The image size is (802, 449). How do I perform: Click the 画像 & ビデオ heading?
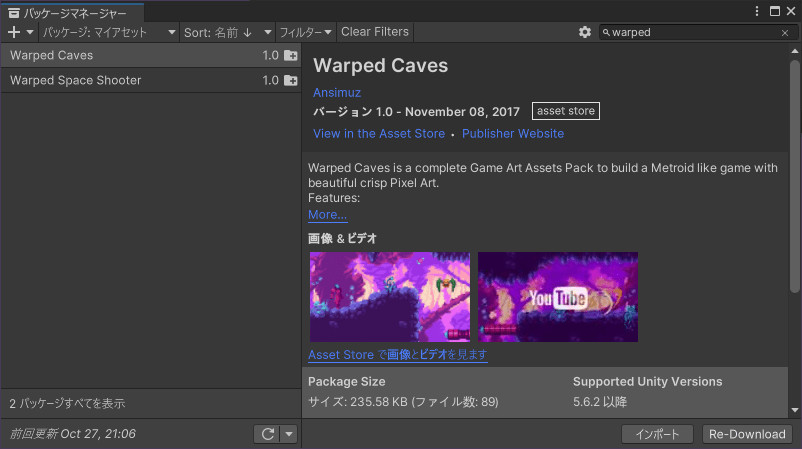(x=342, y=238)
